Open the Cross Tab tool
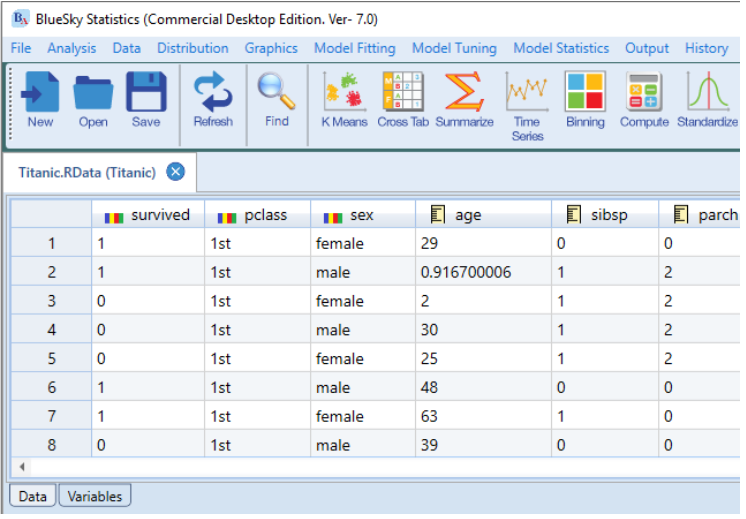Image resolution: width=746 pixels, height=519 pixels. (x=402, y=100)
